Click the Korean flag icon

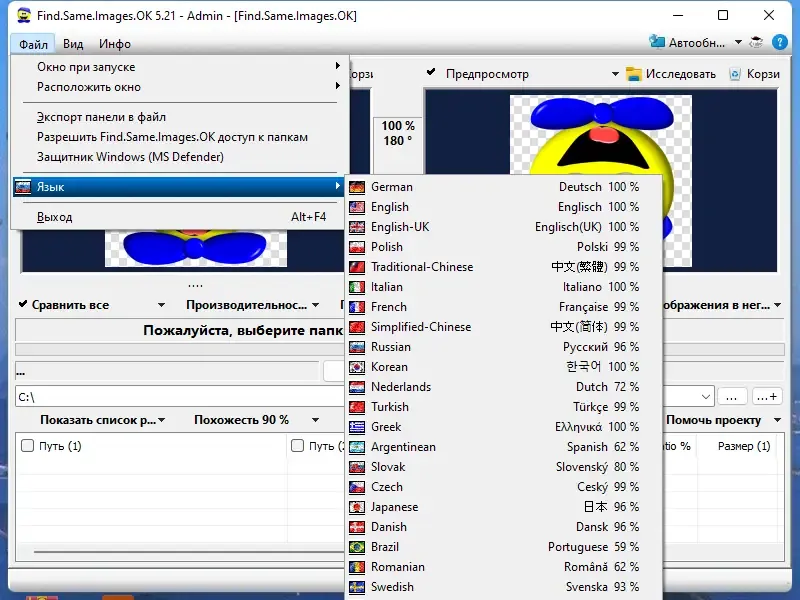(357, 367)
